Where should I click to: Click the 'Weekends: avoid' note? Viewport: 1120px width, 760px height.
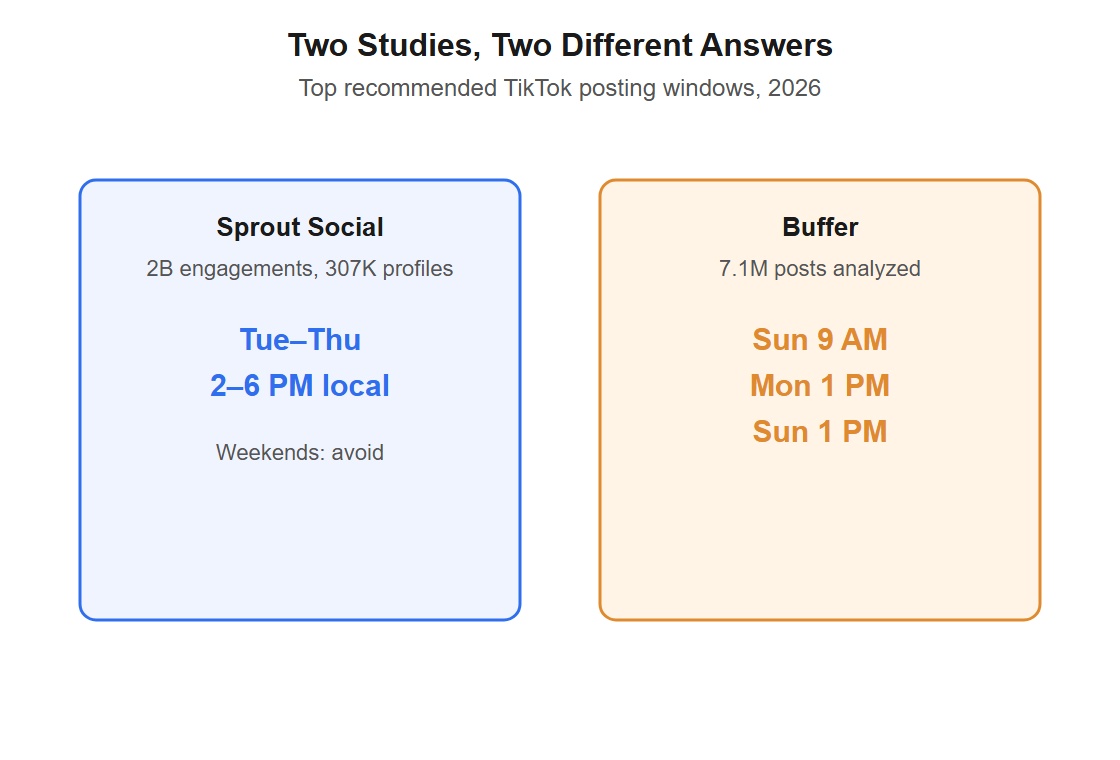(300, 452)
